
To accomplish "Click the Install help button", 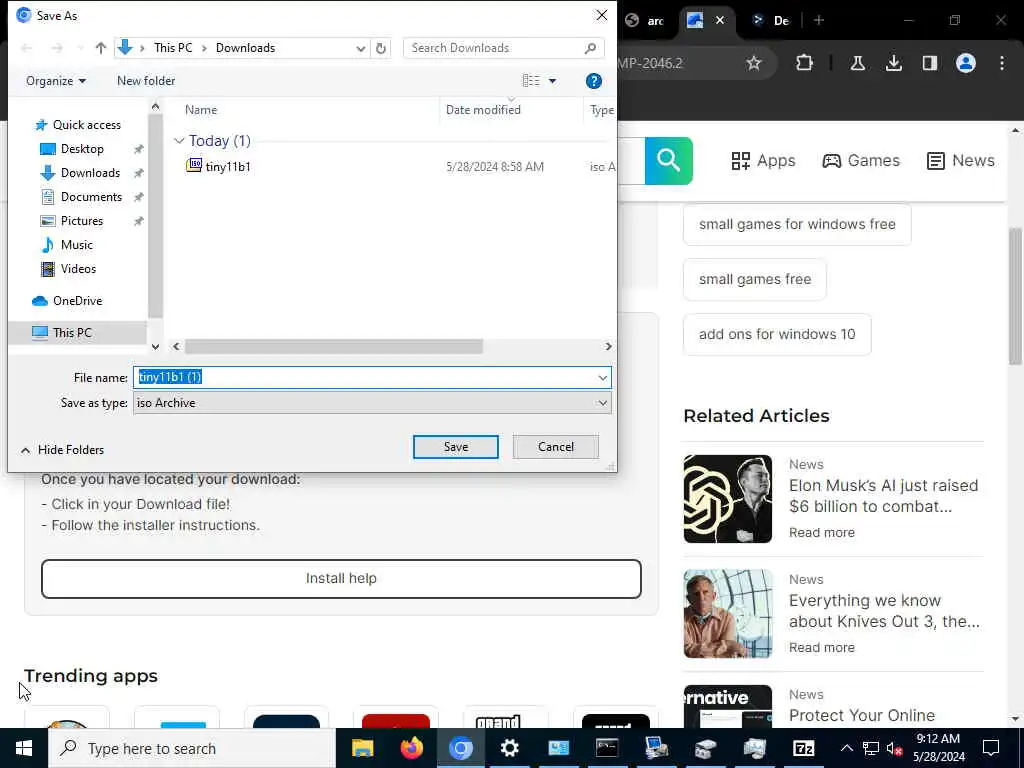I will point(341,579).
